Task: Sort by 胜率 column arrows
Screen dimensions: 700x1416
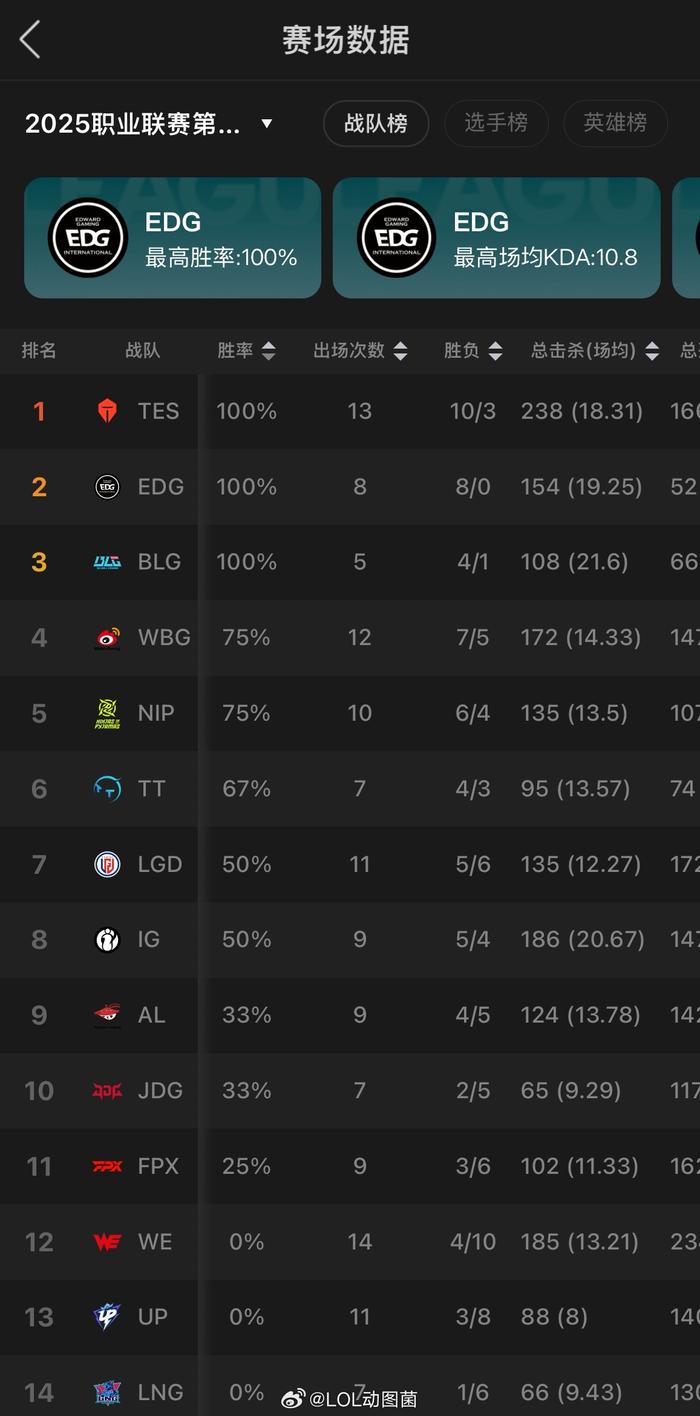Action: [268, 351]
